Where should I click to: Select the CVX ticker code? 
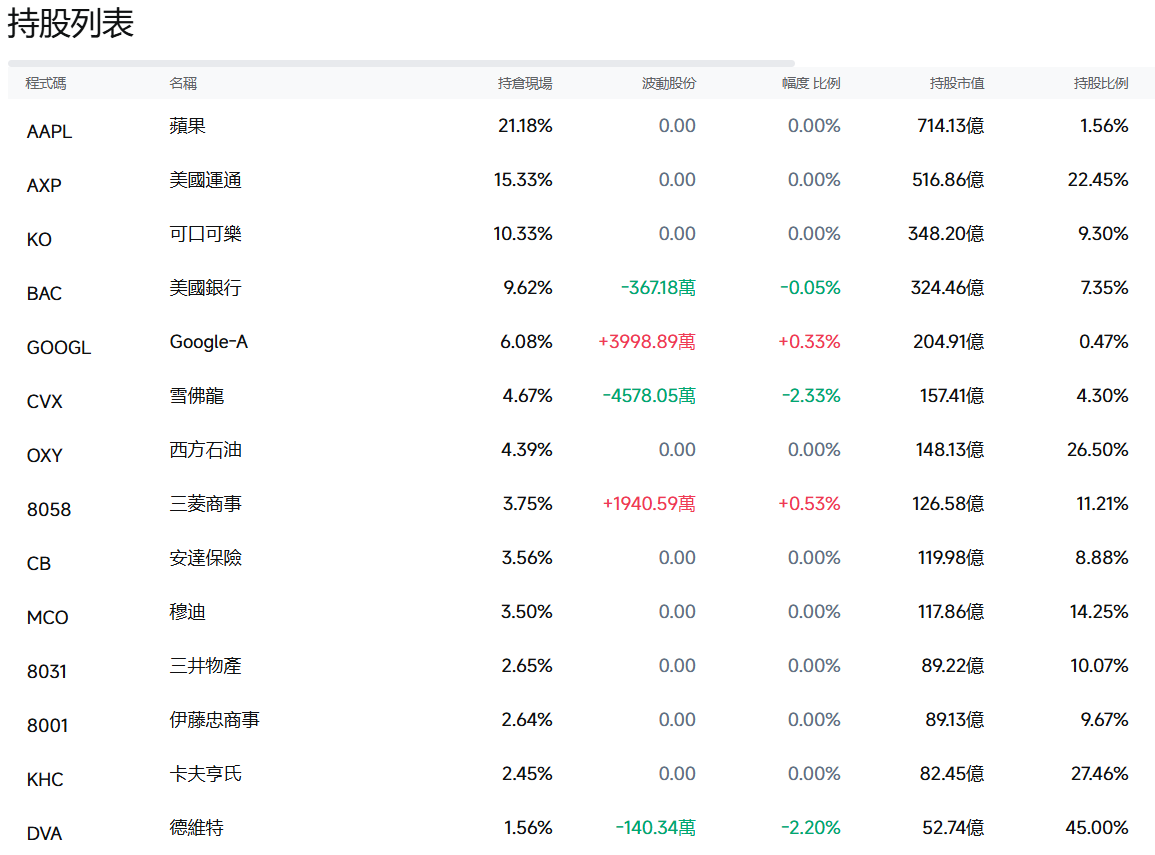45,402
